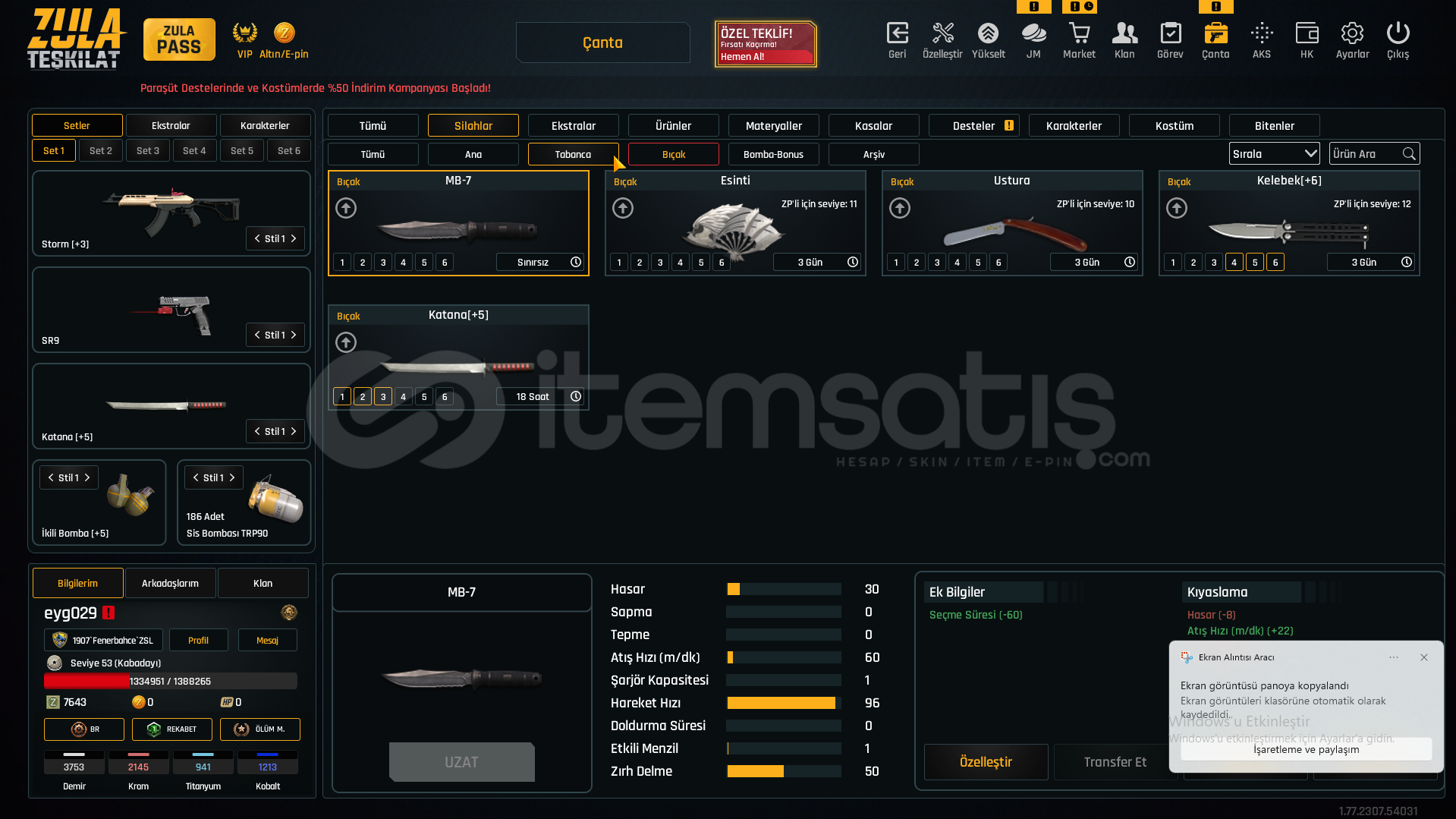Click İşaretleme ve paylaşım button

[1307, 749]
